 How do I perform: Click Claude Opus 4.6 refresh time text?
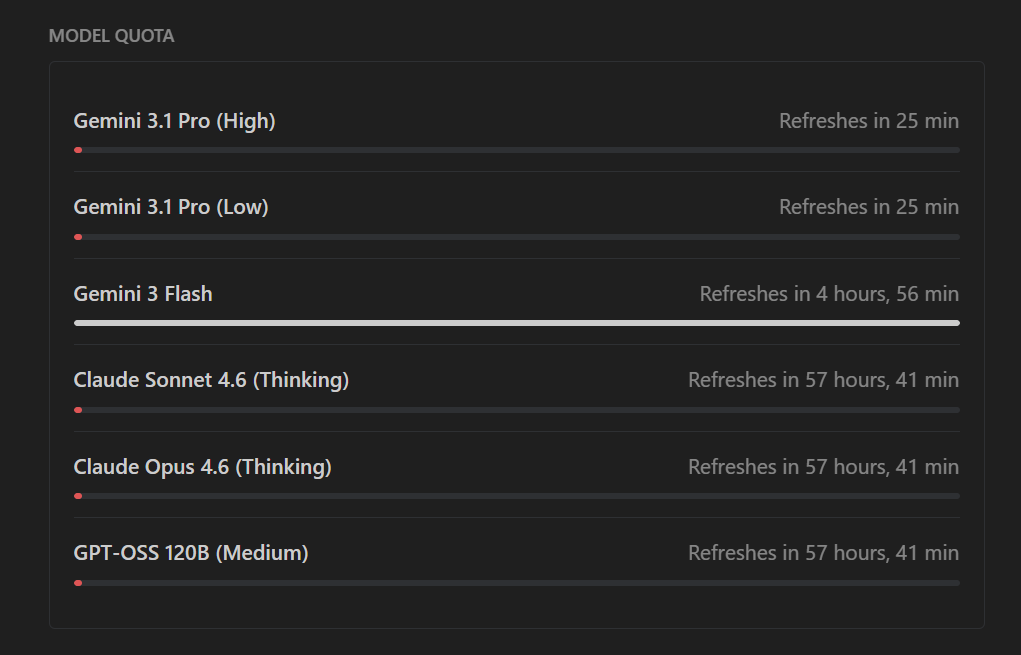click(823, 467)
